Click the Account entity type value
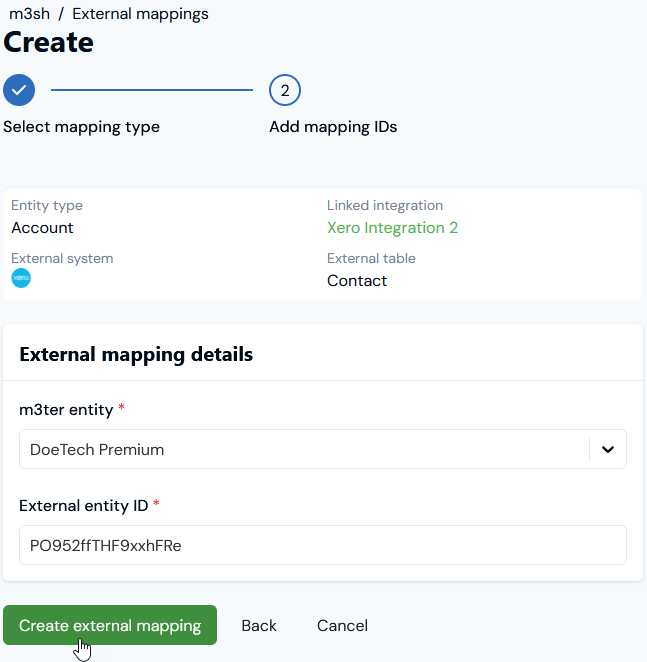647x662 pixels. pyautogui.click(x=42, y=228)
